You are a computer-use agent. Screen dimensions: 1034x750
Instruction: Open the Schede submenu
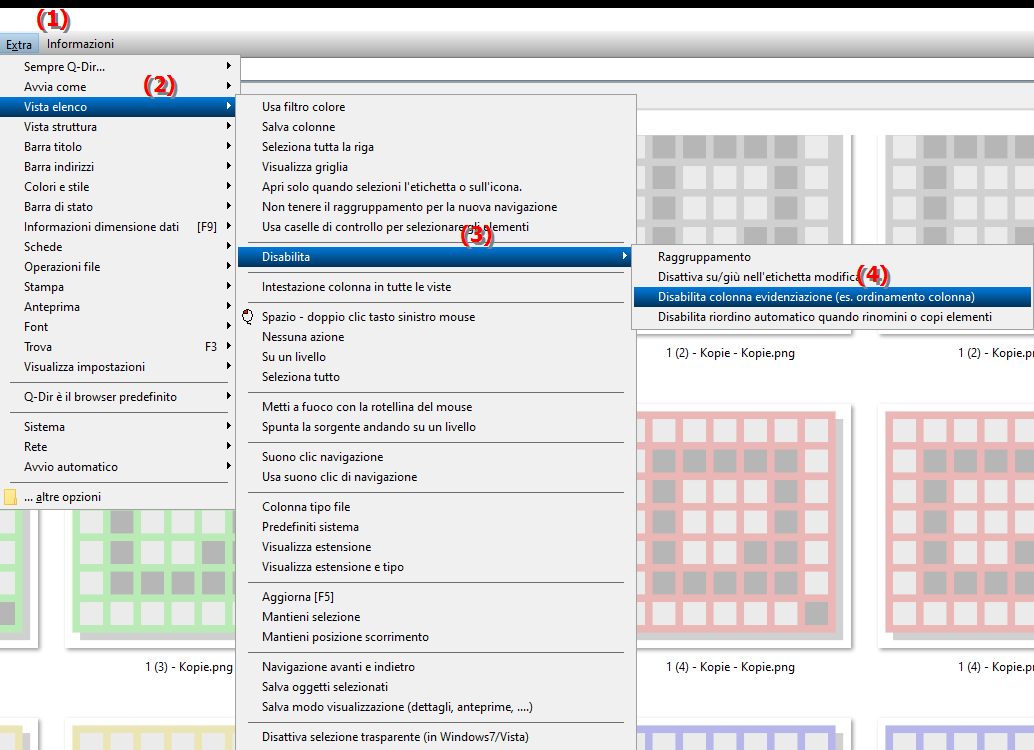tap(119, 247)
